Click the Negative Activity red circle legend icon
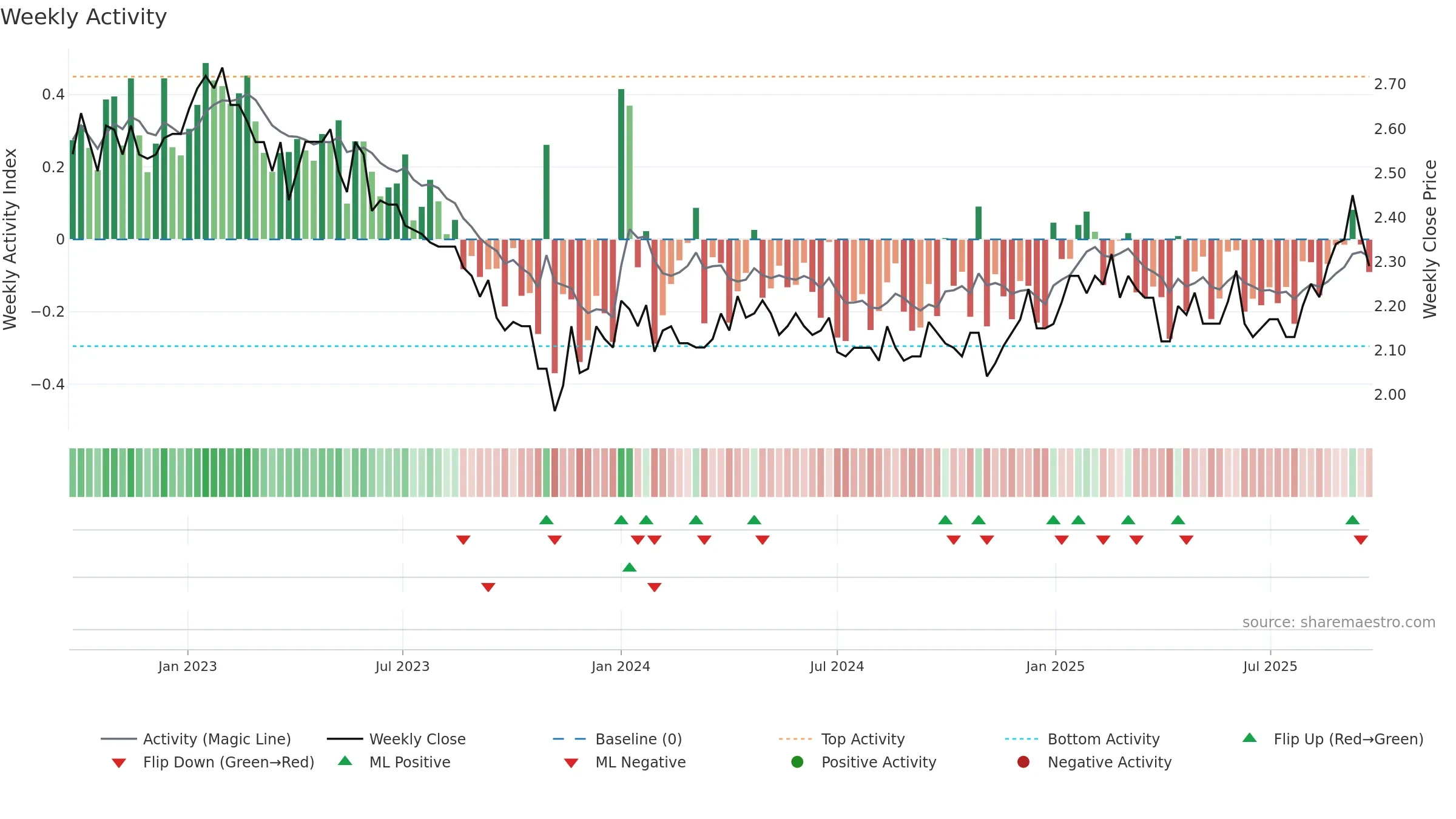 tap(1023, 762)
